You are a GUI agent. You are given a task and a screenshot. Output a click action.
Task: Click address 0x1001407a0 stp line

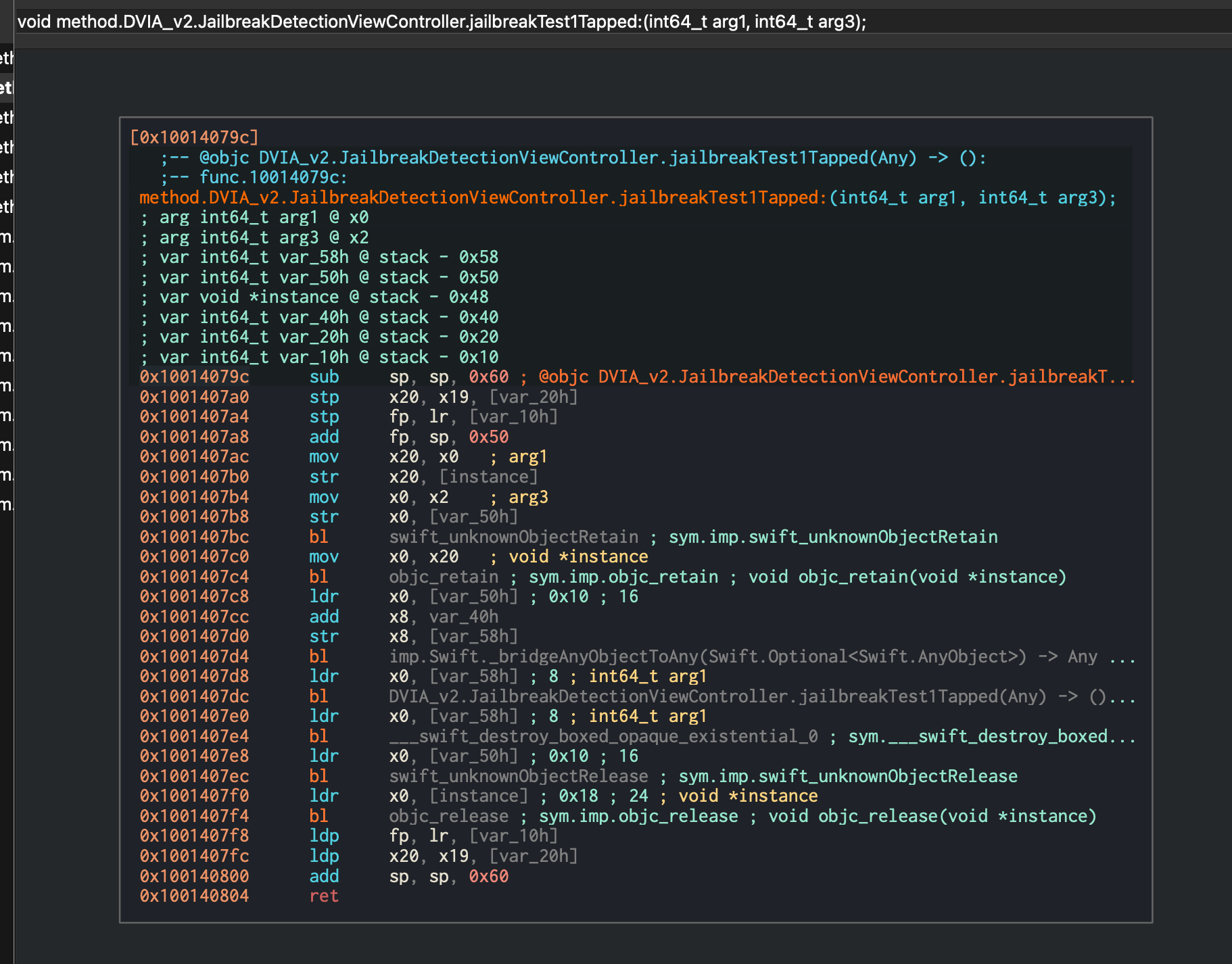[x=358, y=397]
